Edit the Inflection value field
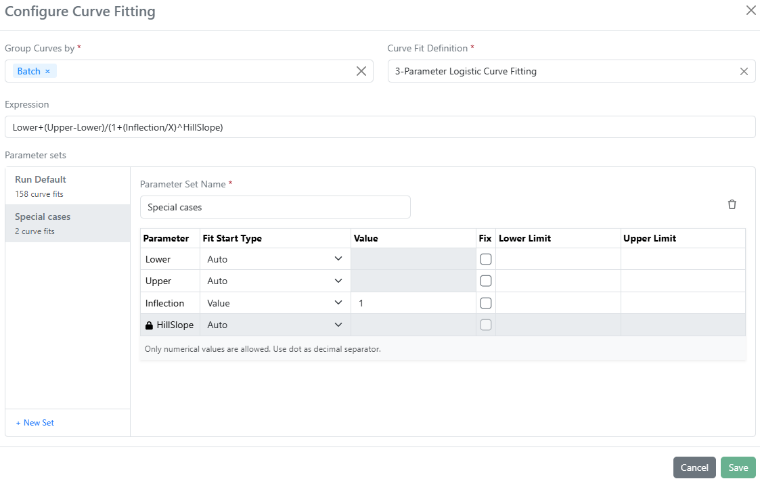The image size is (760, 481). coord(413,303)
